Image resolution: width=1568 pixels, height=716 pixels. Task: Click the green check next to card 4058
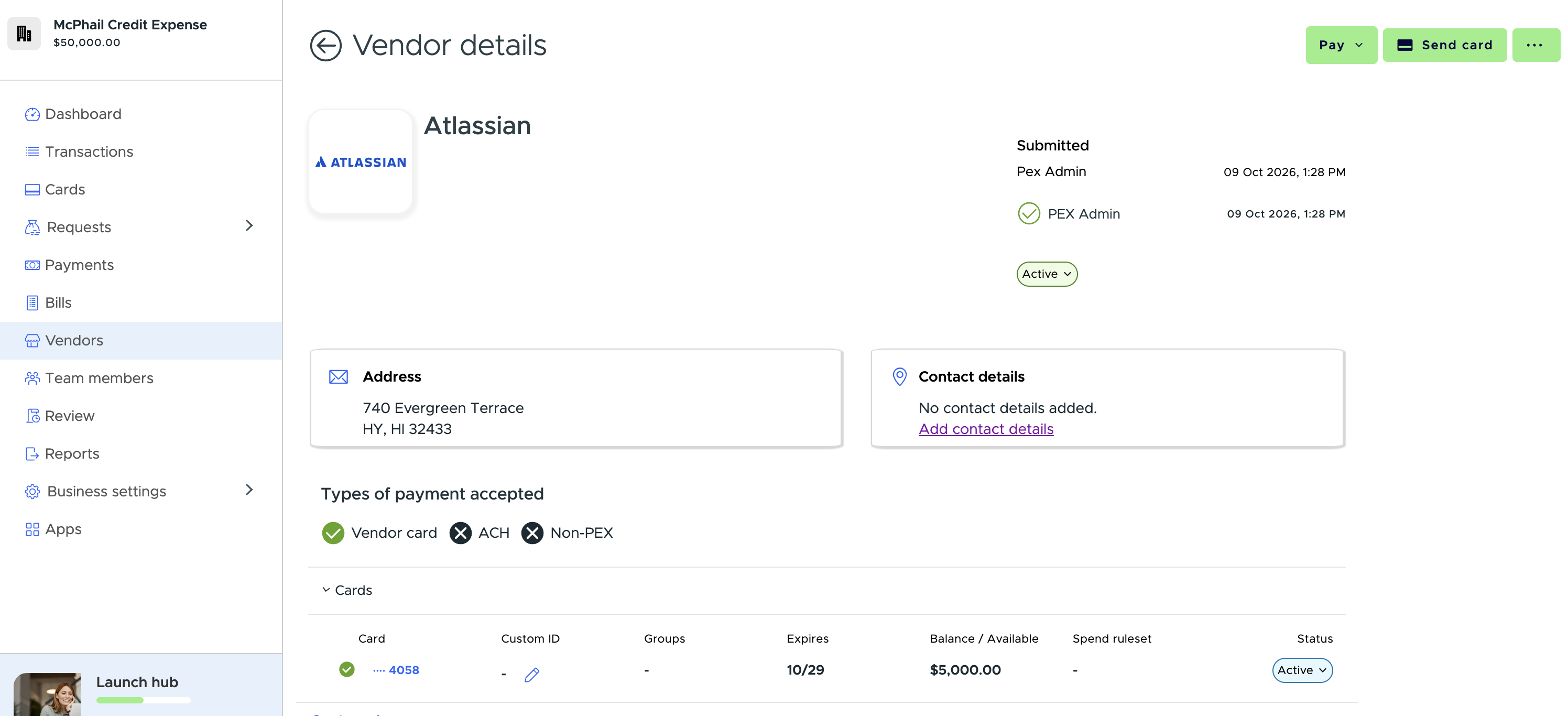(x=347, y=670)
